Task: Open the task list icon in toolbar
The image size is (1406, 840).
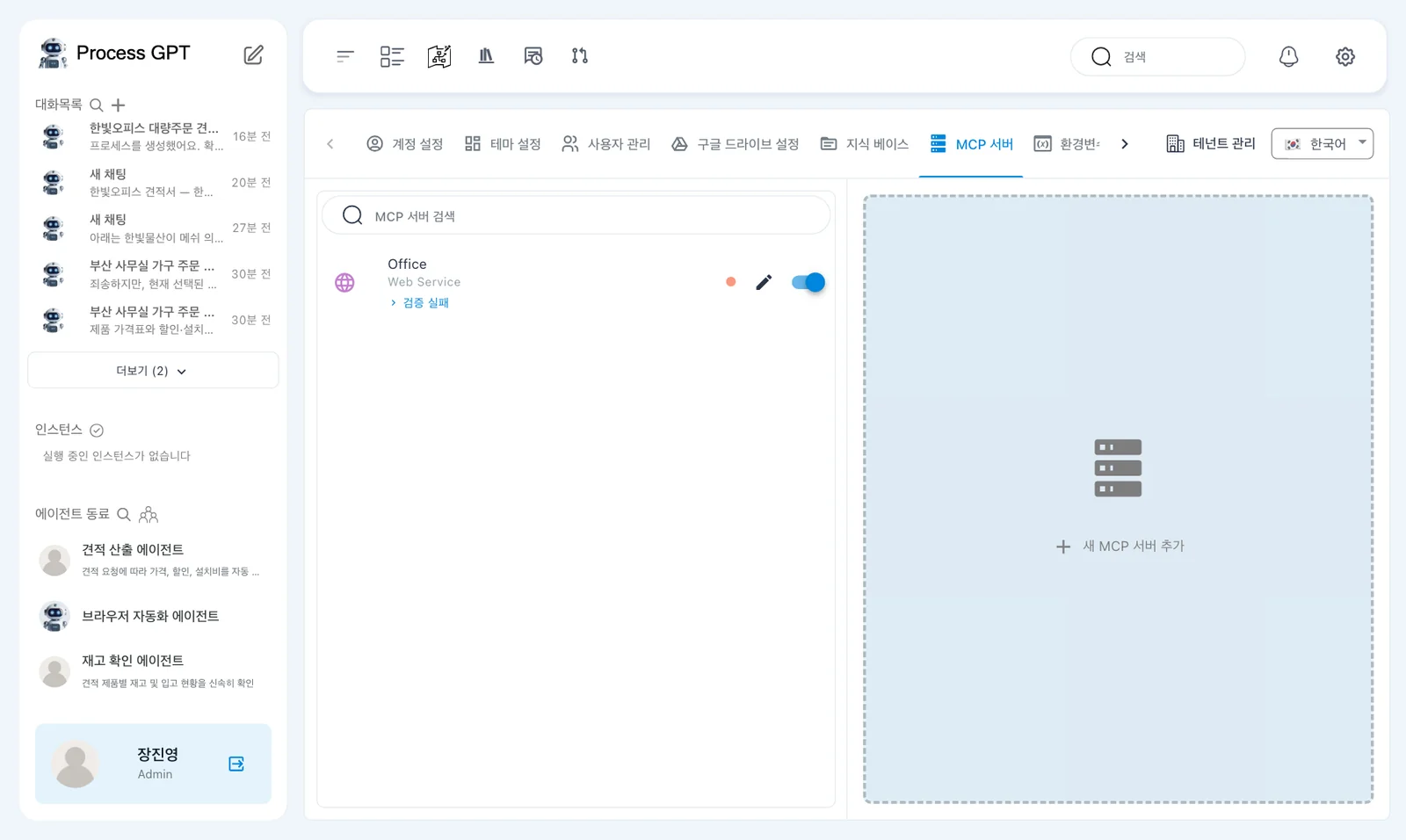Action: (392, 56)
